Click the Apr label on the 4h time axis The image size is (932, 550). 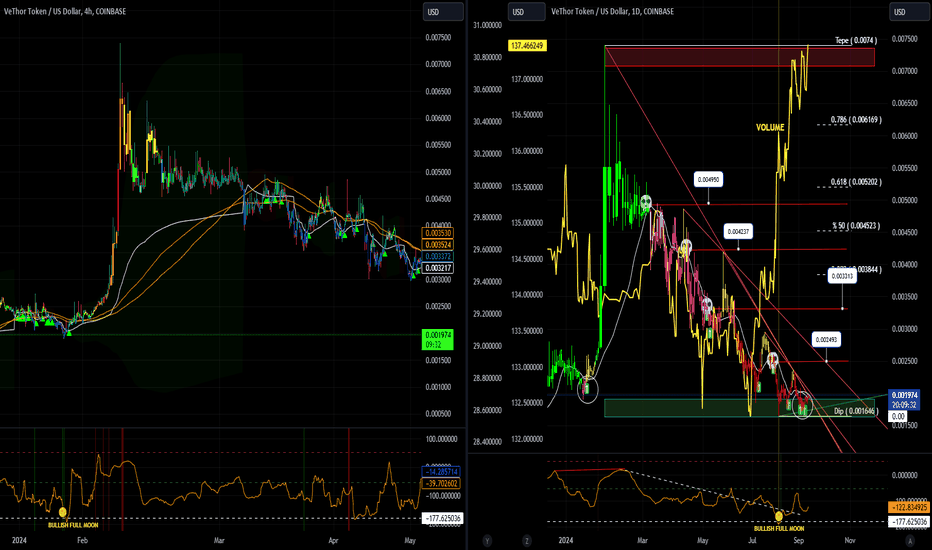pos(333,540)
